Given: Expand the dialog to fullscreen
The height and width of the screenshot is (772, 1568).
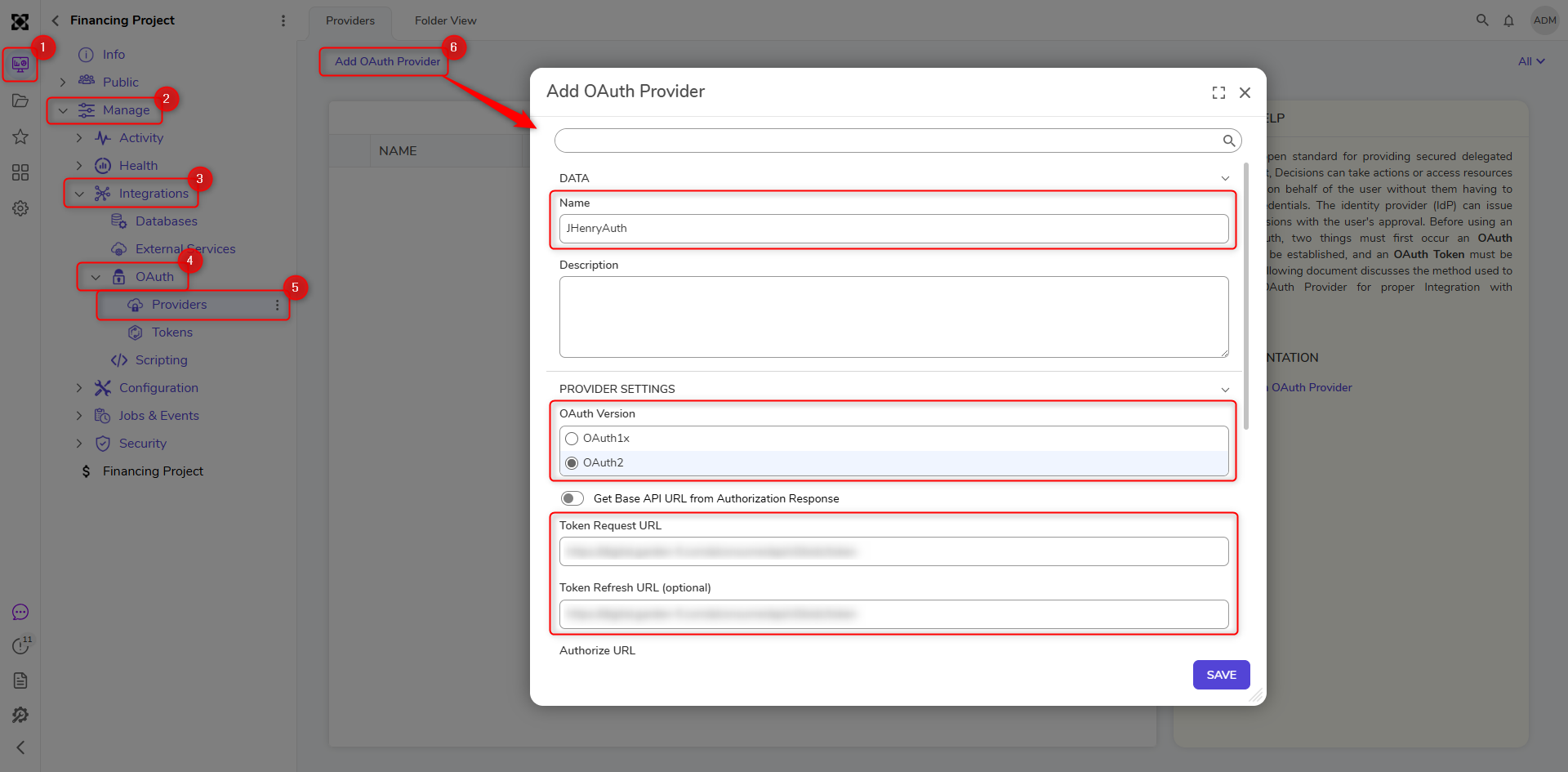Looking at the screenshot, I should 1218,93.
